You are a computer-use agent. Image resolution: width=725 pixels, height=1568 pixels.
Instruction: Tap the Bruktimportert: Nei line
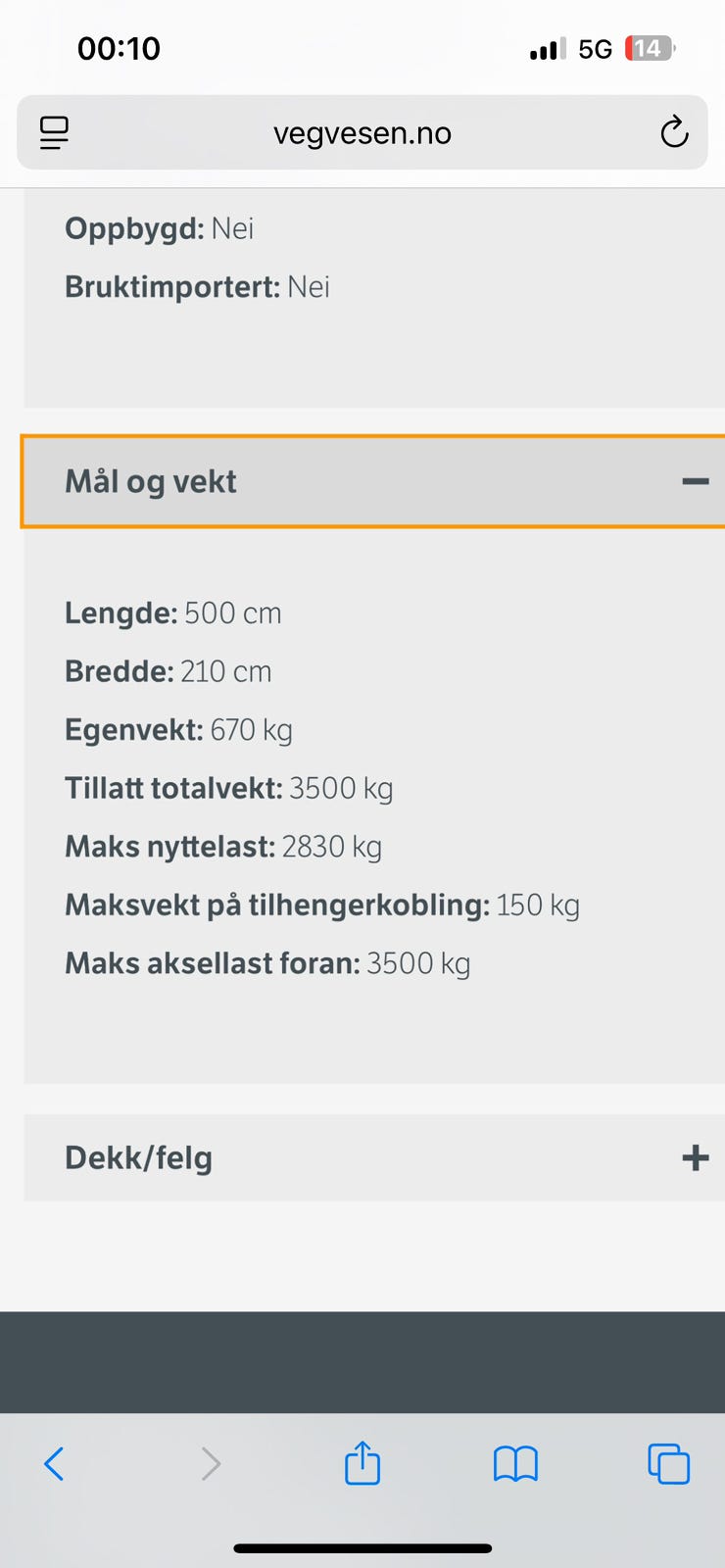(197, 286)
